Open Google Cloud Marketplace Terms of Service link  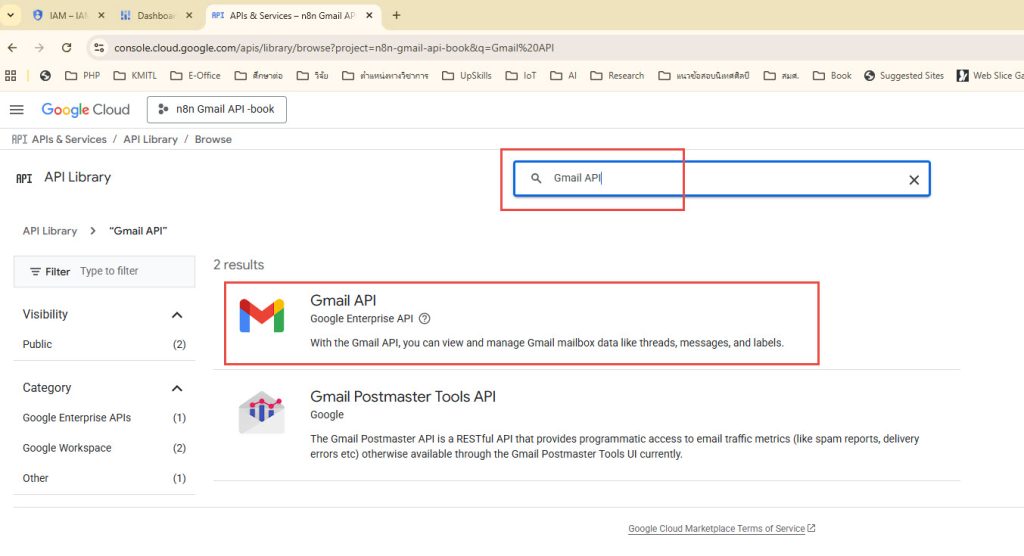[716, 528]
